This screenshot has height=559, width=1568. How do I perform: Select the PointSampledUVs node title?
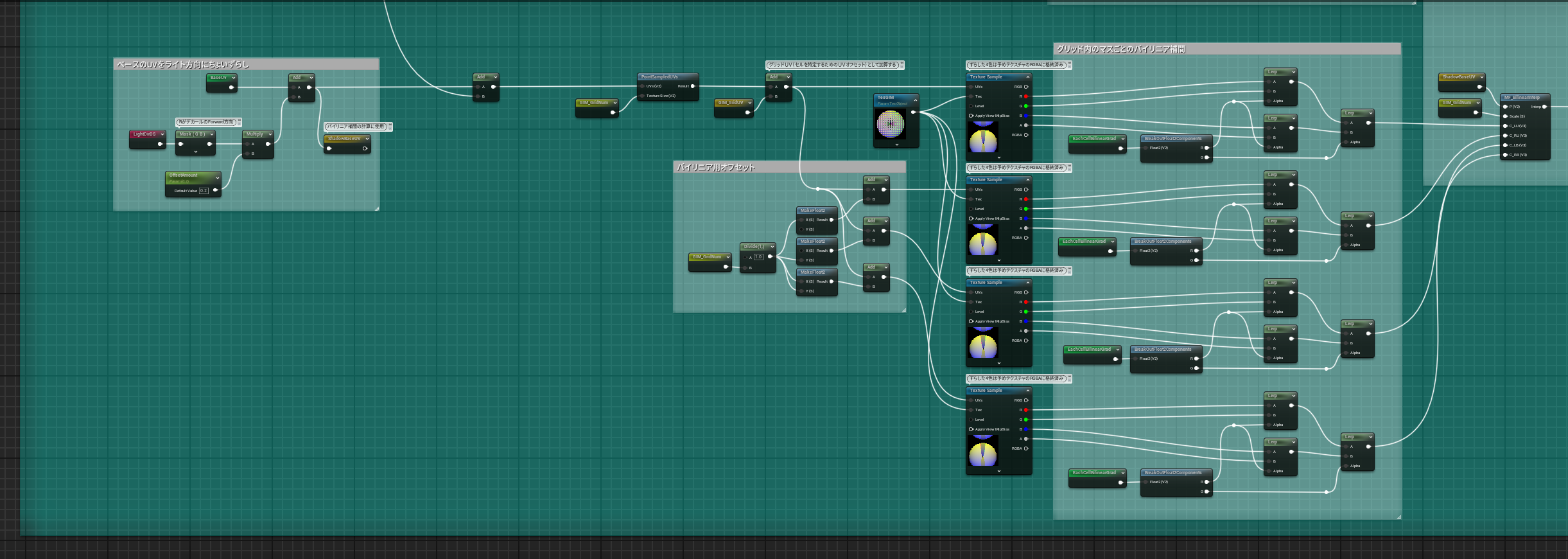(659, 77)
